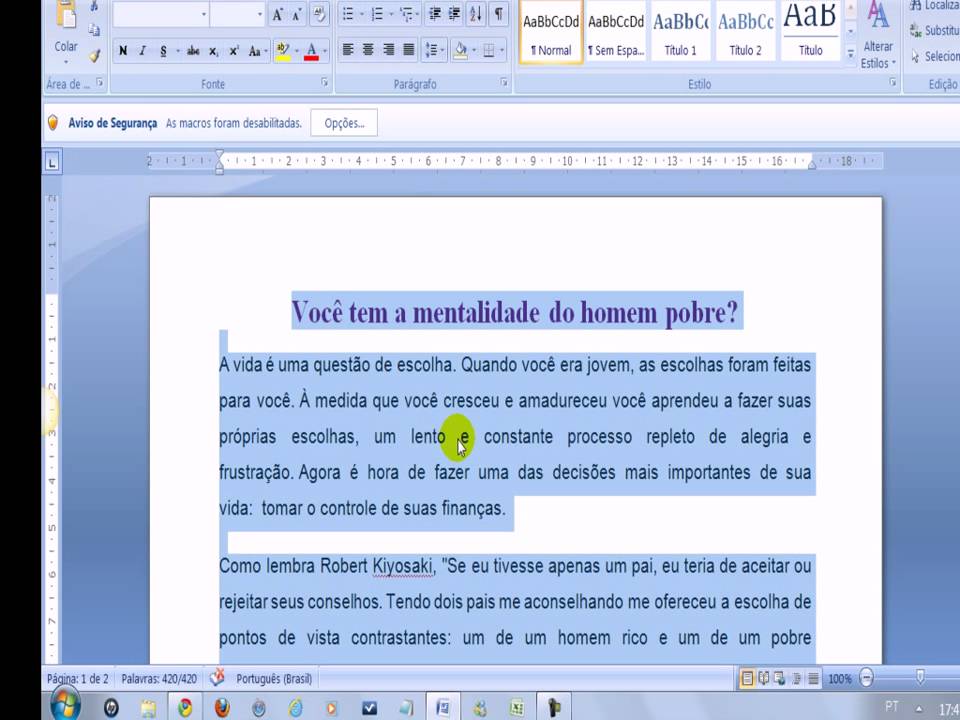Center align the selected text
The width and height of the screenshot is (960, 720).
[x=368, y=51]
